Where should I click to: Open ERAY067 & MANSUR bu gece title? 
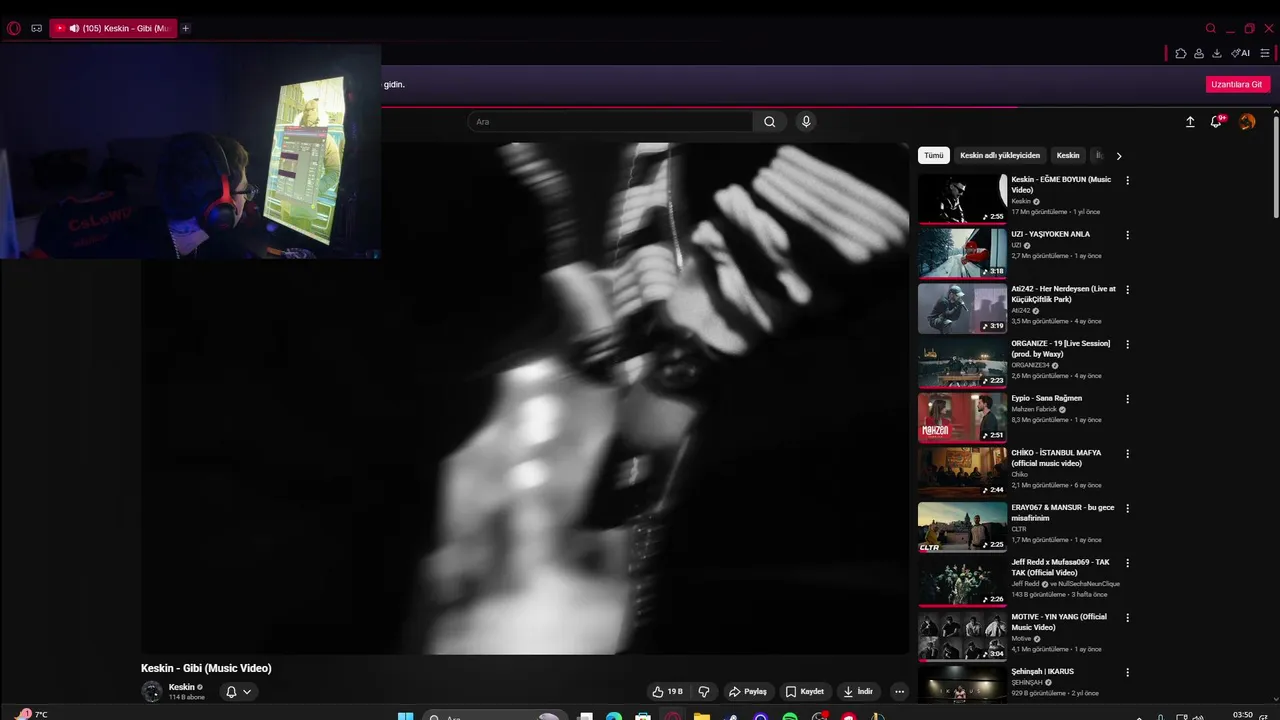click(x=1062, y=513)
